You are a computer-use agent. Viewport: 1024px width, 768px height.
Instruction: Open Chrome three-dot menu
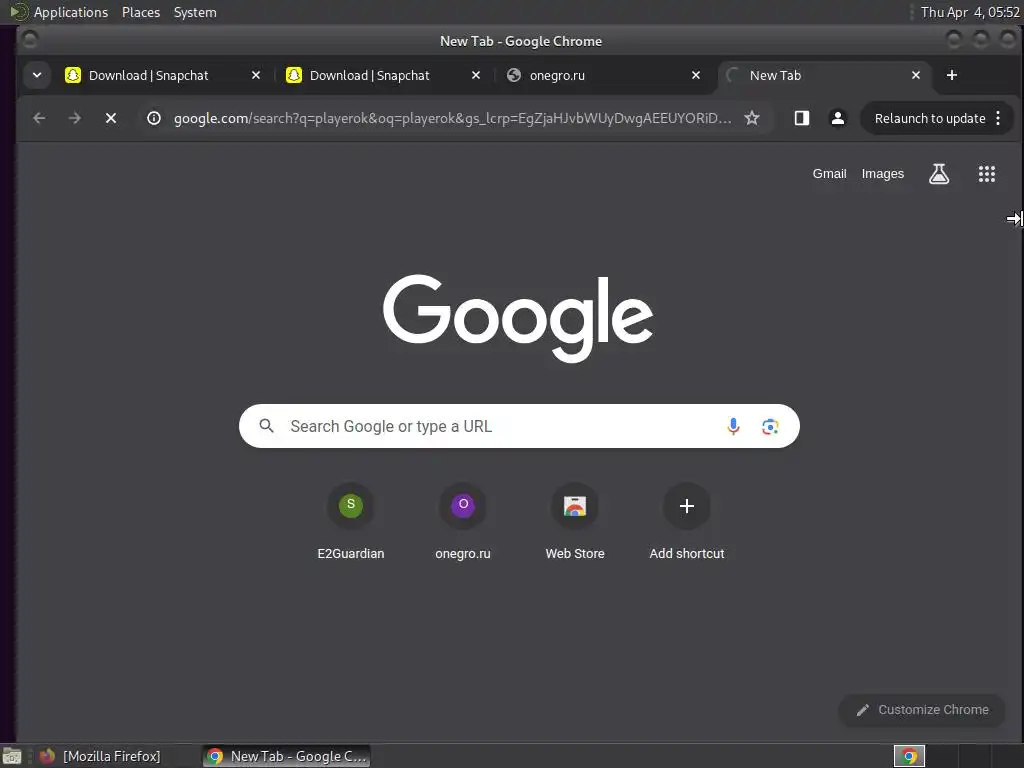click(x=998, y=118)
